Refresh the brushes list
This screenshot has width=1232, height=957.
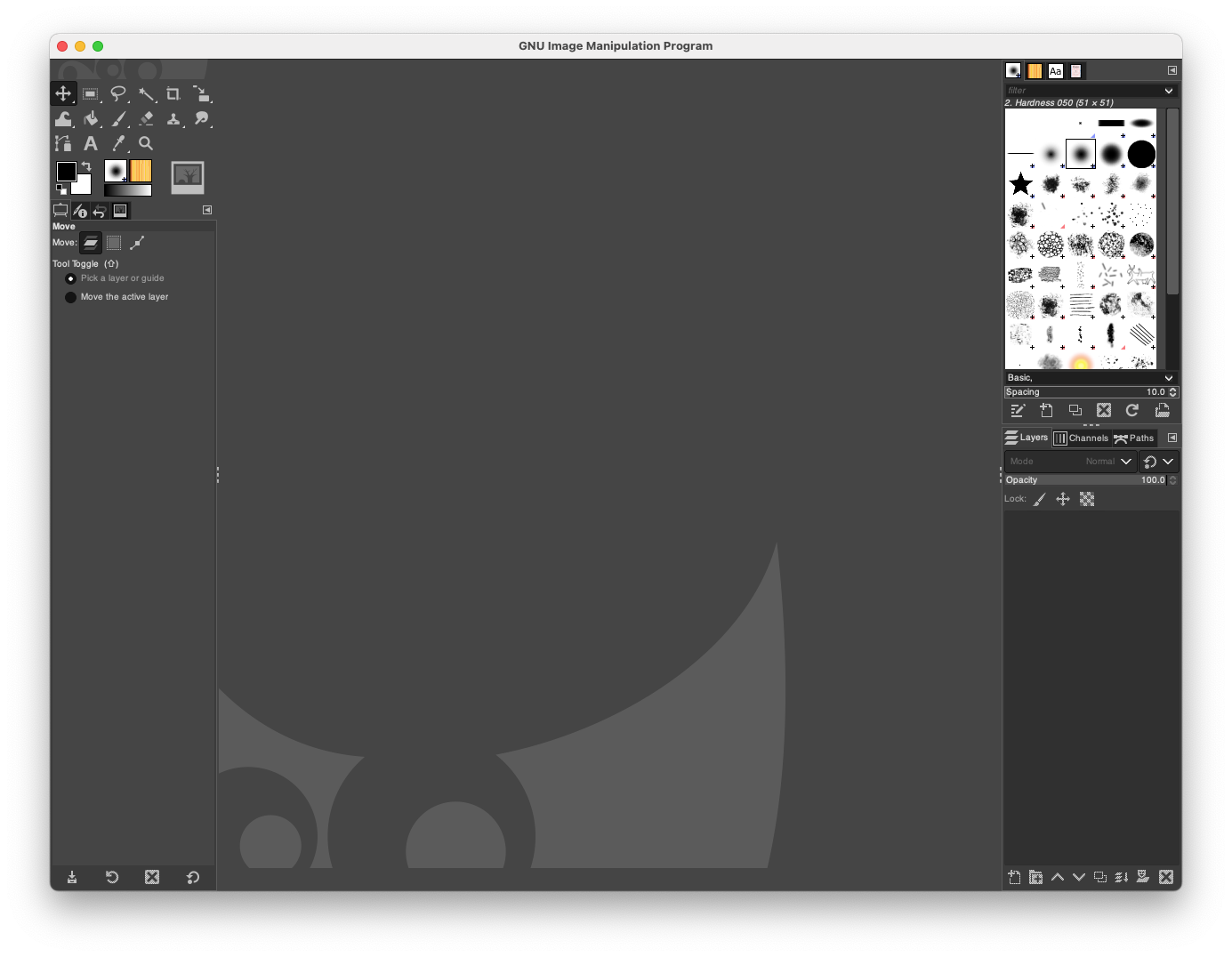[1132, 410]
